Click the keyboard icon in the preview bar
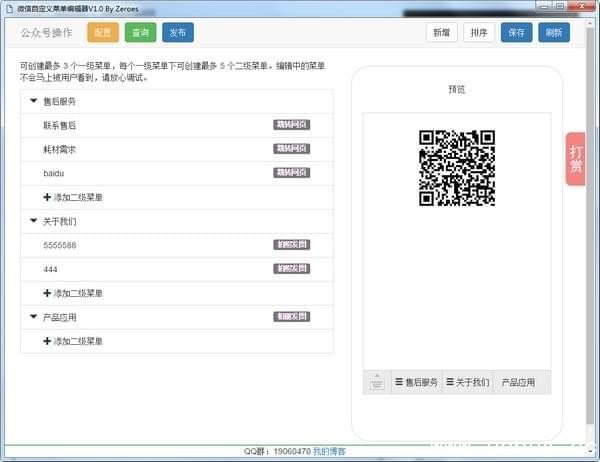 377,382
